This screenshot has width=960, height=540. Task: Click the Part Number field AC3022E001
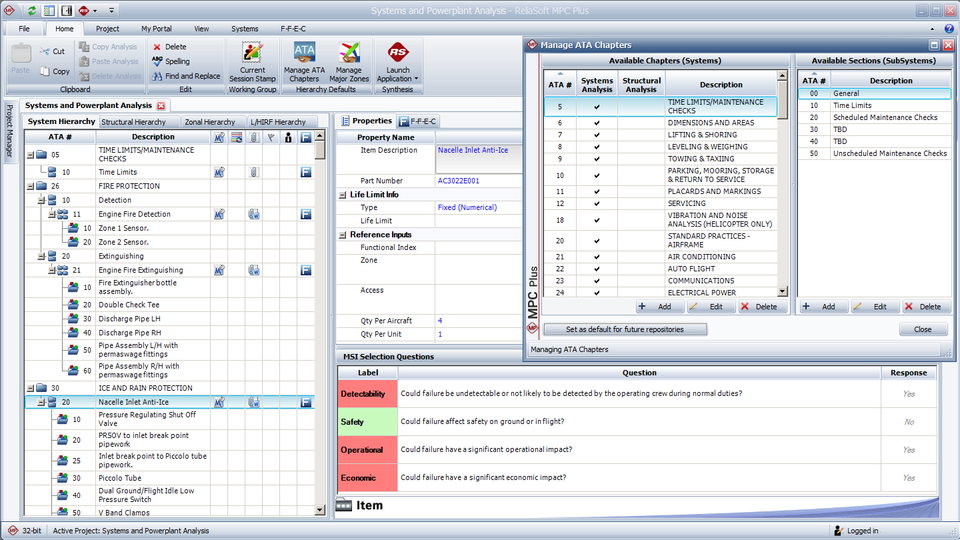[x=479, y=181]
